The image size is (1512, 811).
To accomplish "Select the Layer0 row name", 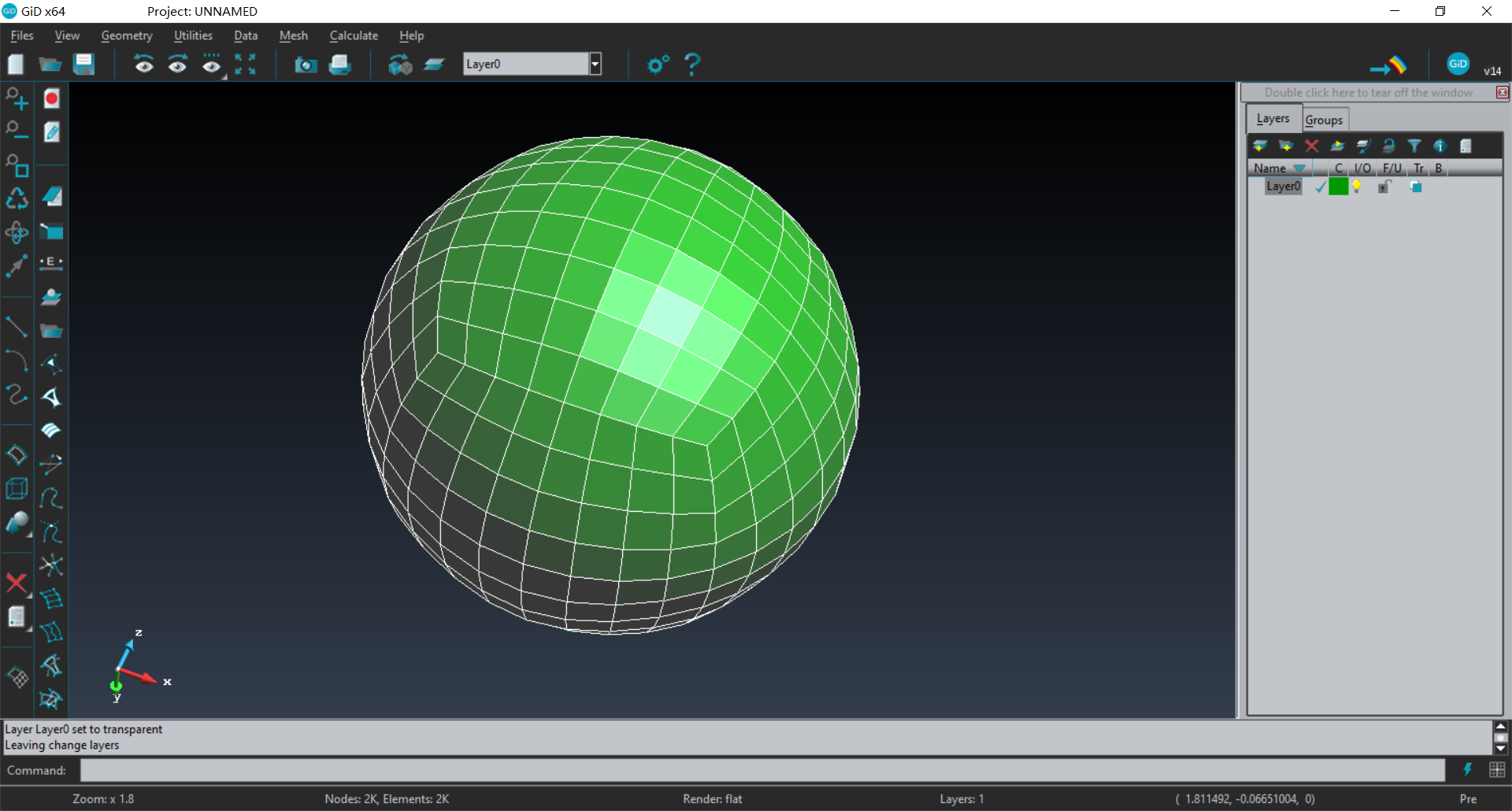I will tap(1284, 187).
